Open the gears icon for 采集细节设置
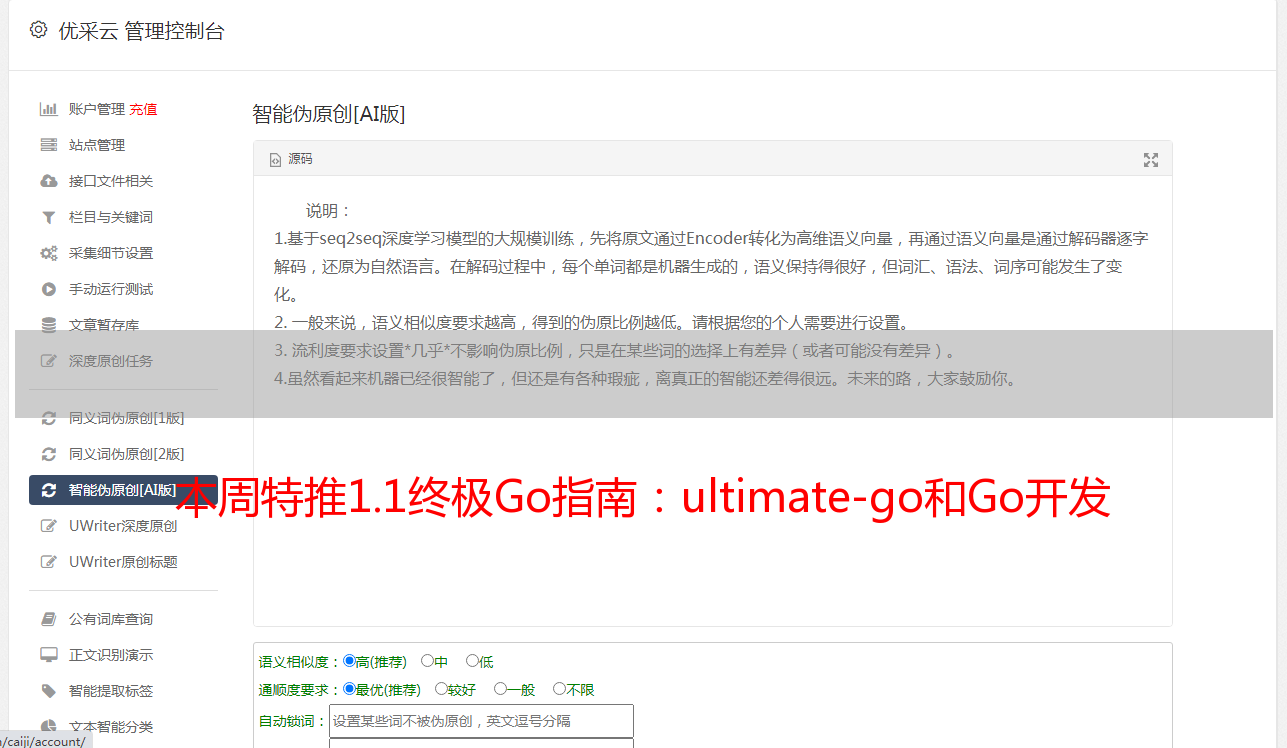The width and height of the screenshot is (1287, 748). click(x=48, y=253)
